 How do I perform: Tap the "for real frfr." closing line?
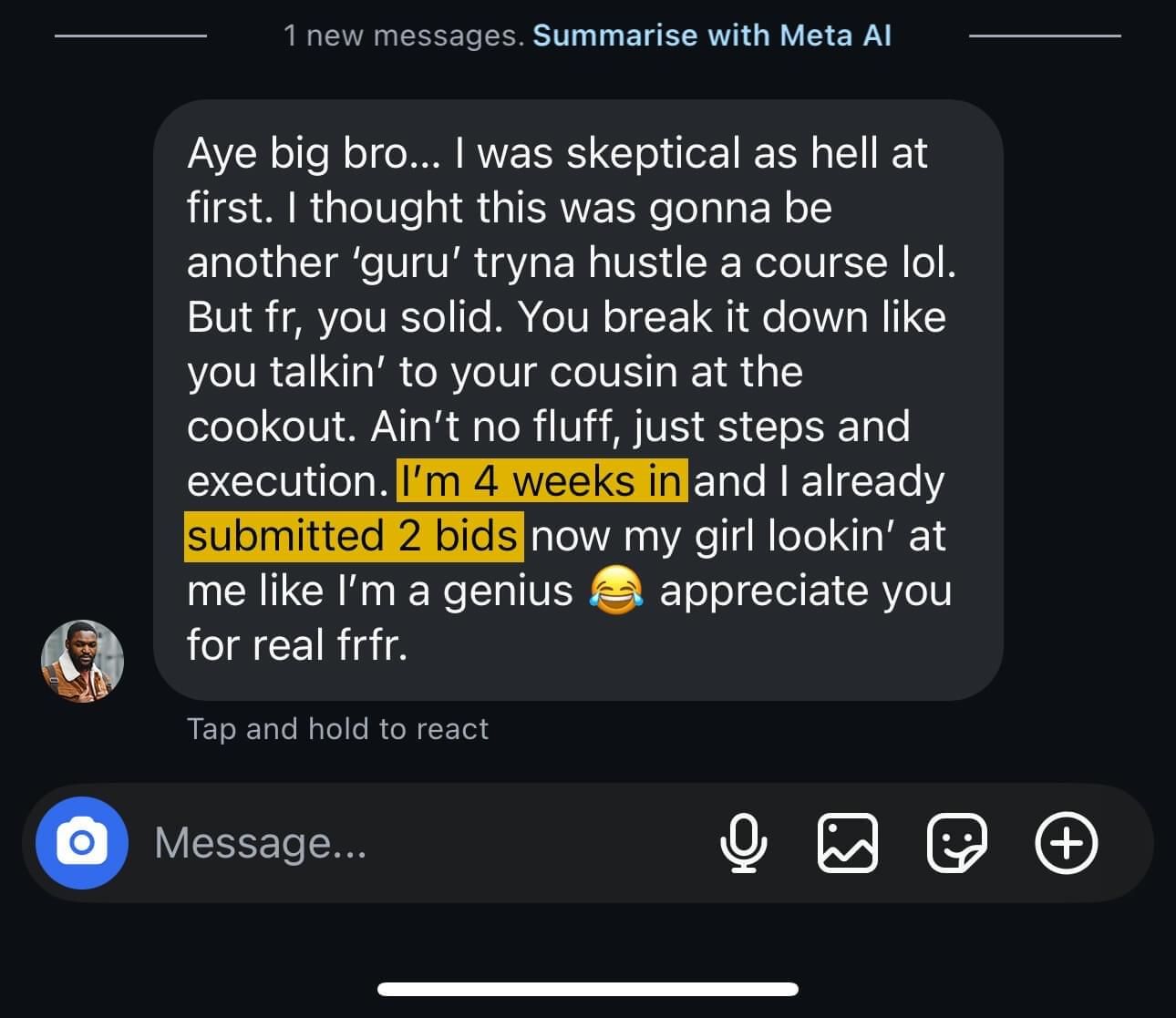(x=297, y=645)
